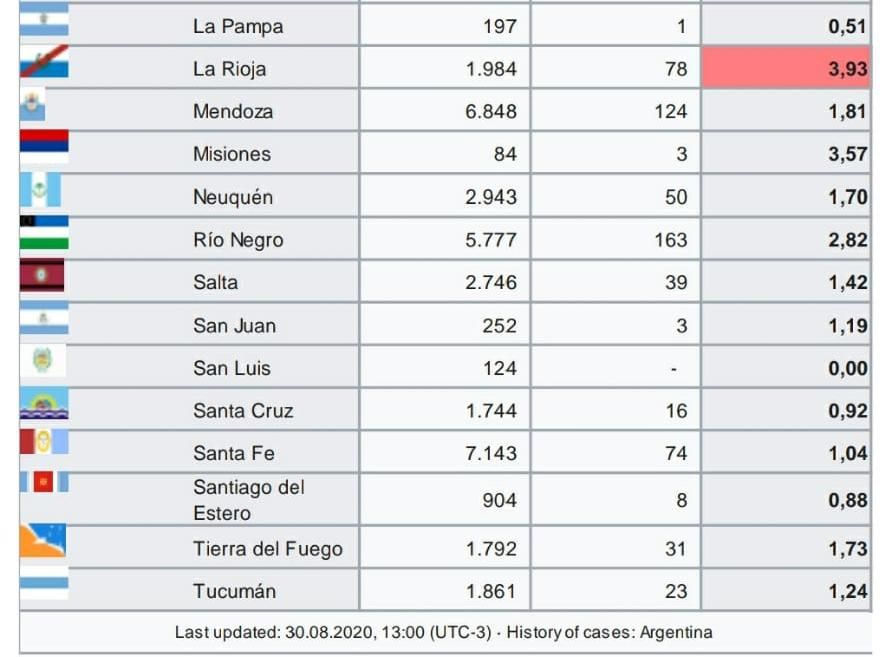
Task: Open the Tucumán province link
Action: (234, 591)
